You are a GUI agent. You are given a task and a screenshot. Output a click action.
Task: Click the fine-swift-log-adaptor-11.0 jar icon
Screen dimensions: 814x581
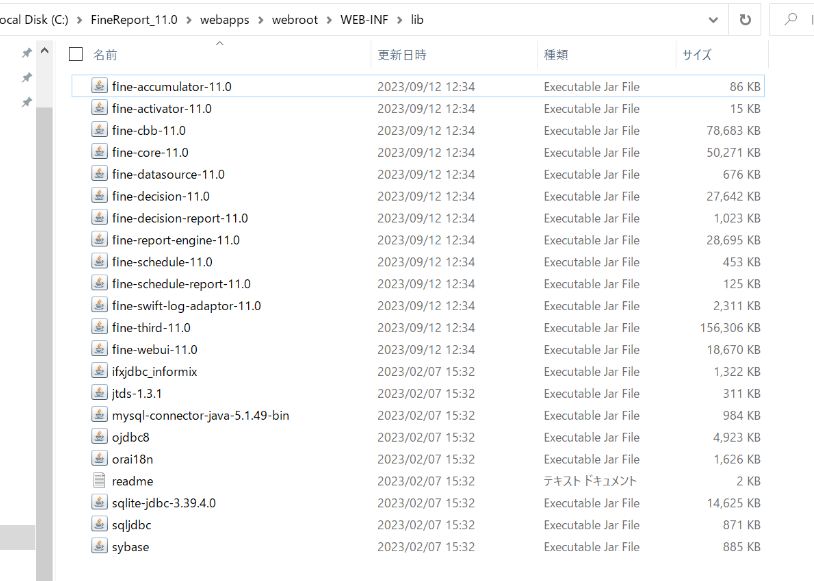[x=99, y=305]
